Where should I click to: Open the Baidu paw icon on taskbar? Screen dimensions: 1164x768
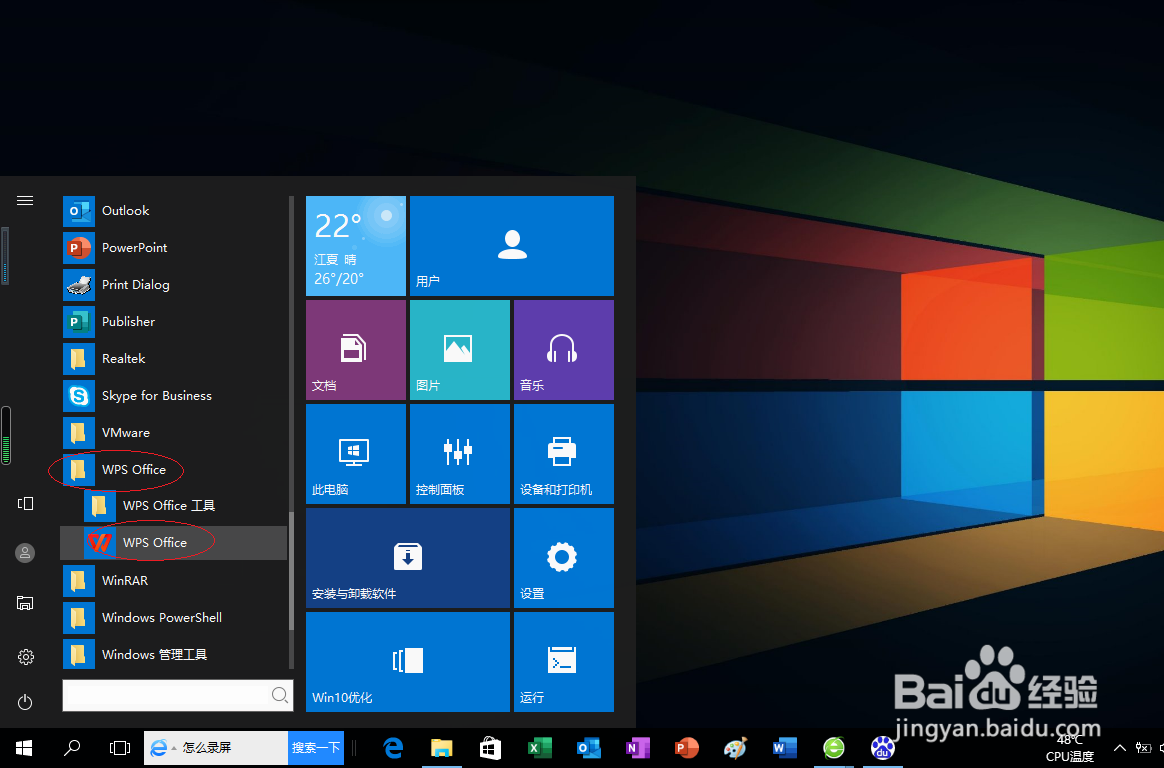pyautogui.click(x=883, y=748)
